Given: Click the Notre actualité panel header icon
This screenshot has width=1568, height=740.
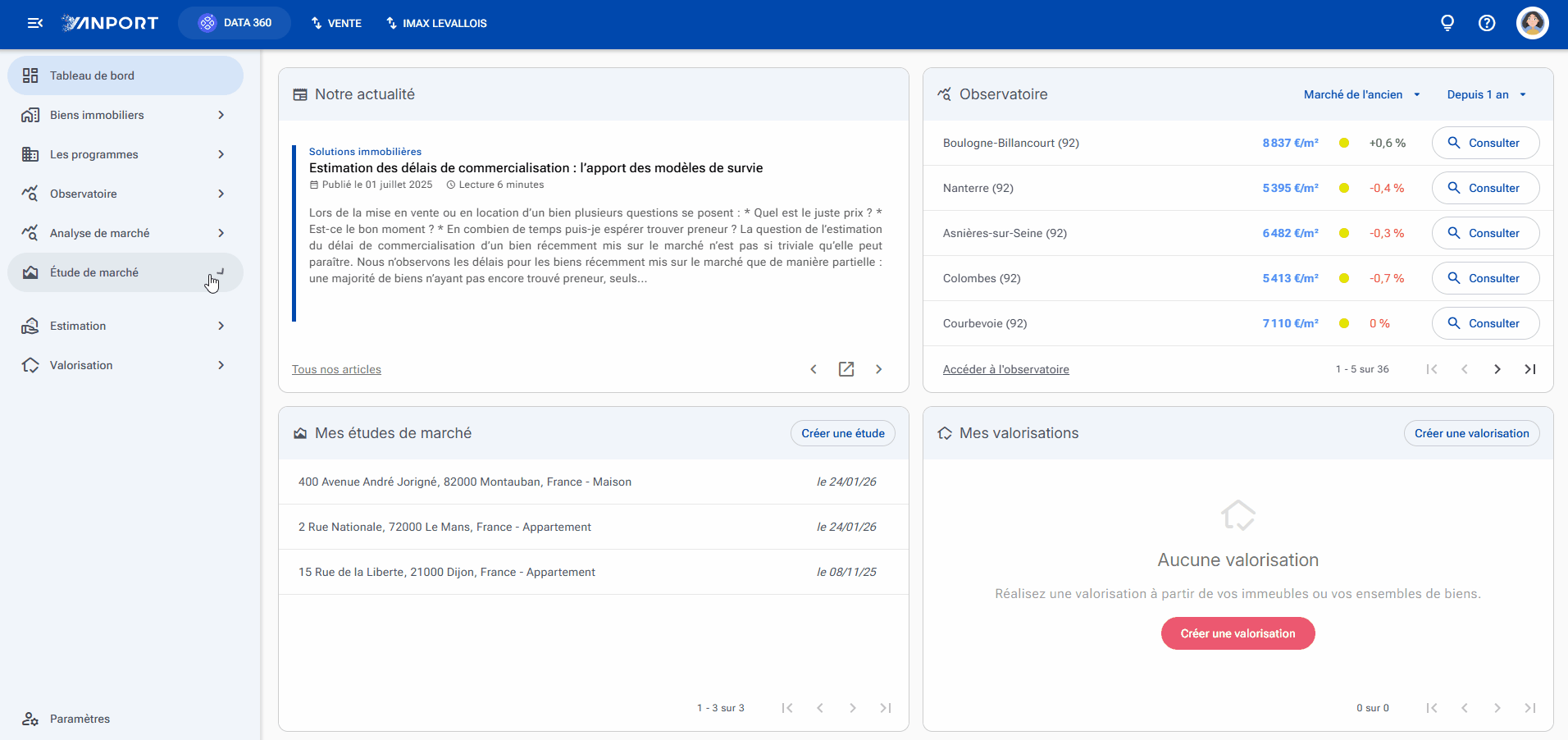Looking at the screenshot, I should coord(300,94).
